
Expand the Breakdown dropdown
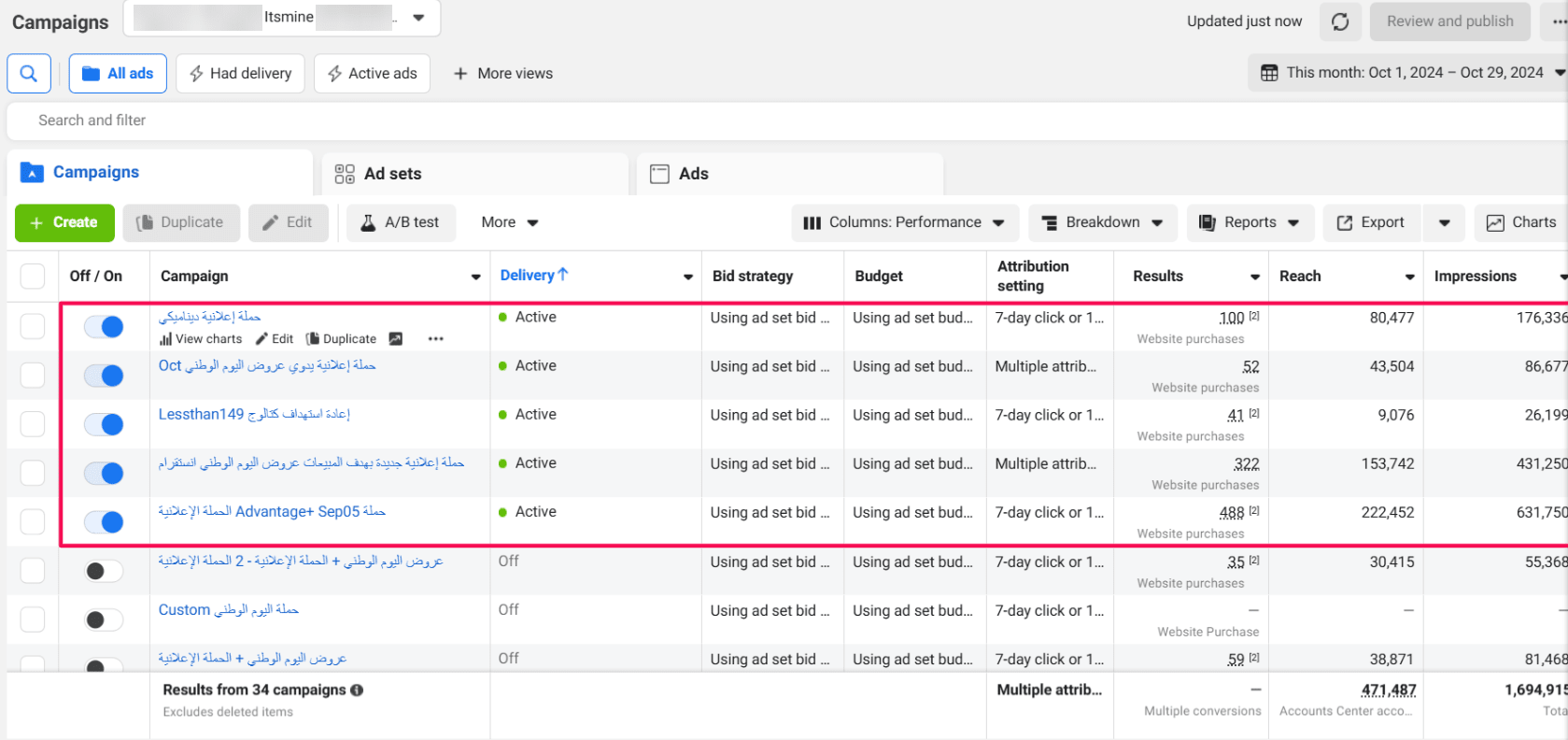1103,222
